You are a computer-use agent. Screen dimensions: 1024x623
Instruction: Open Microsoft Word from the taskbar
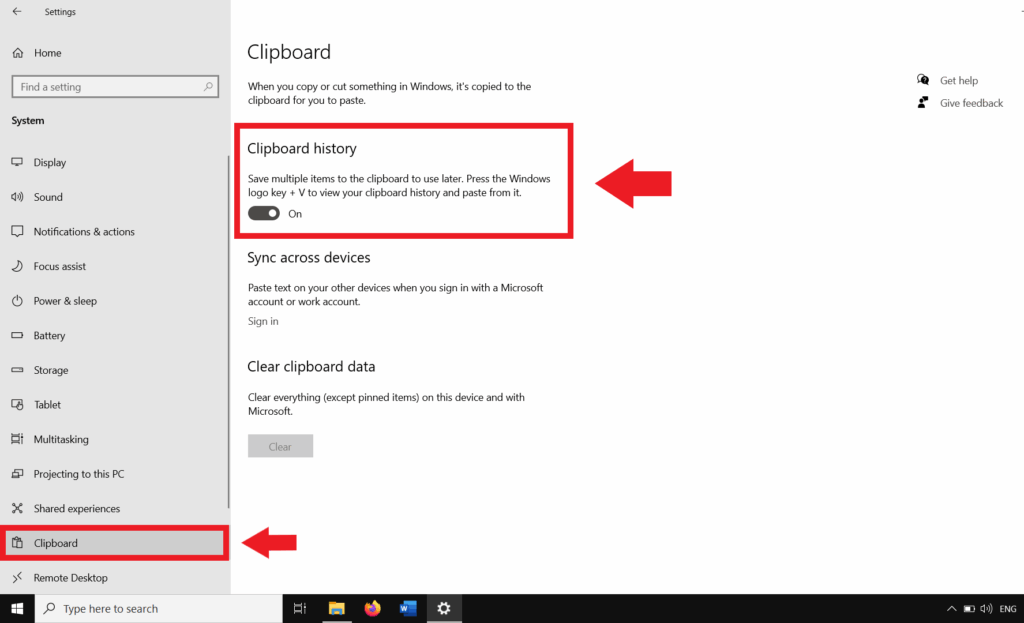point(408,608)
